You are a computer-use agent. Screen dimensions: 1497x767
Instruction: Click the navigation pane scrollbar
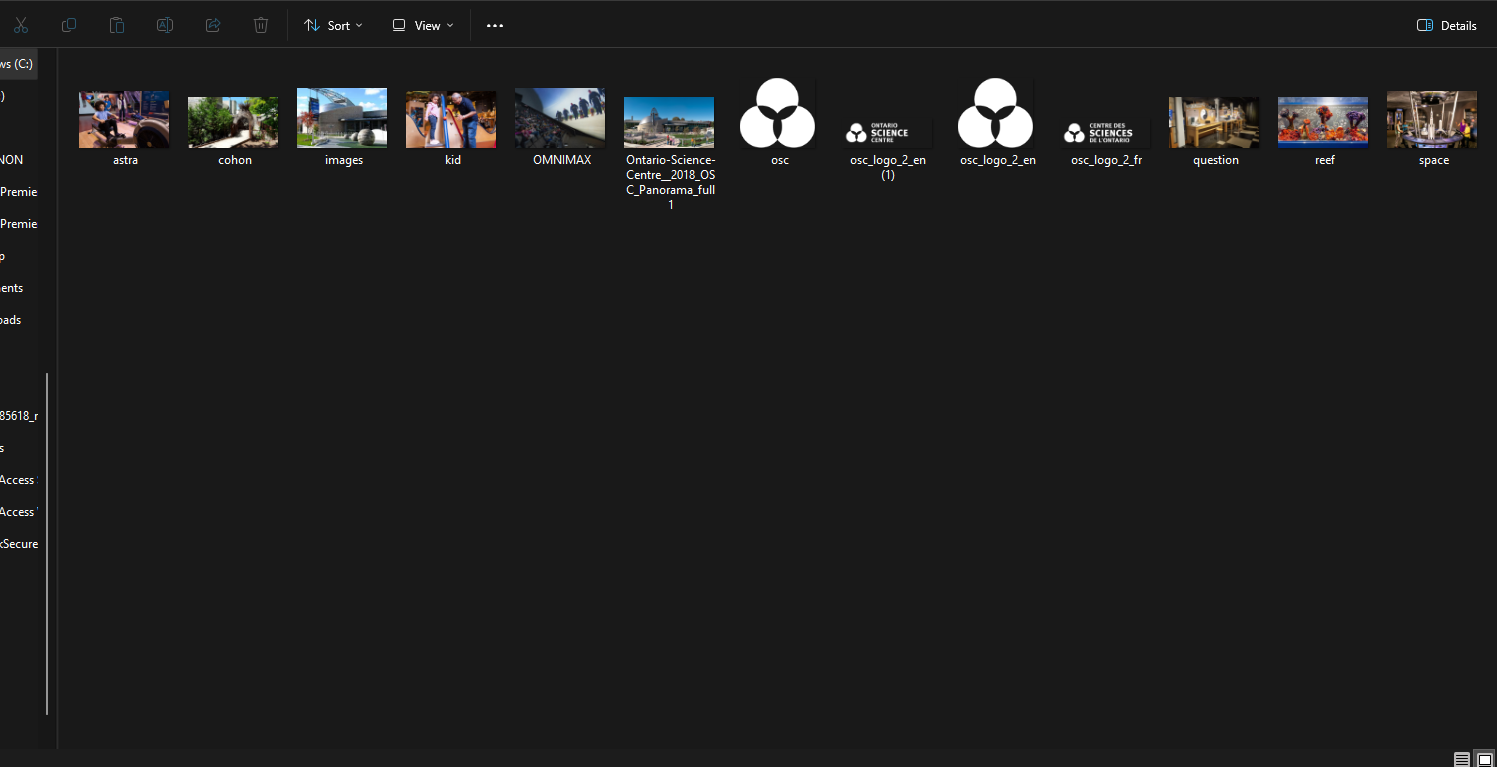click(47, 543)
